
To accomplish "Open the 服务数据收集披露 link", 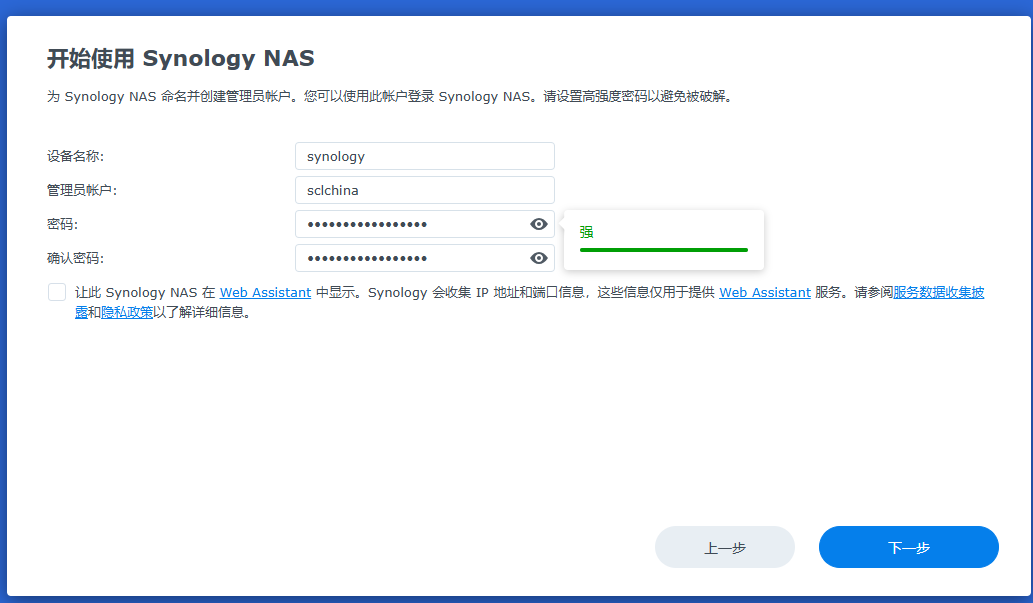I will tap(938, 293).
